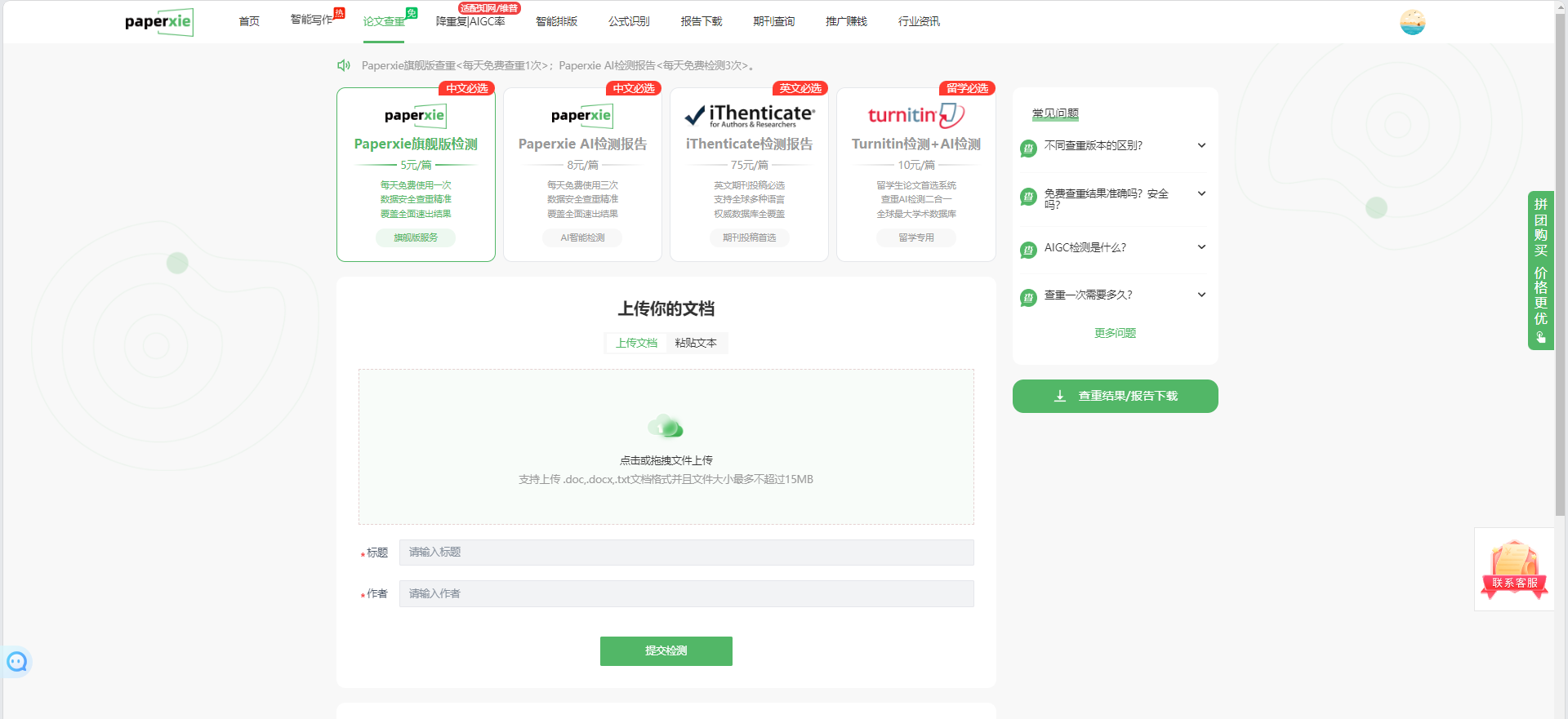This screenshot has width=1568, height=719.
Task: Click the Turnitin logo card
Action: click(915, 116)
